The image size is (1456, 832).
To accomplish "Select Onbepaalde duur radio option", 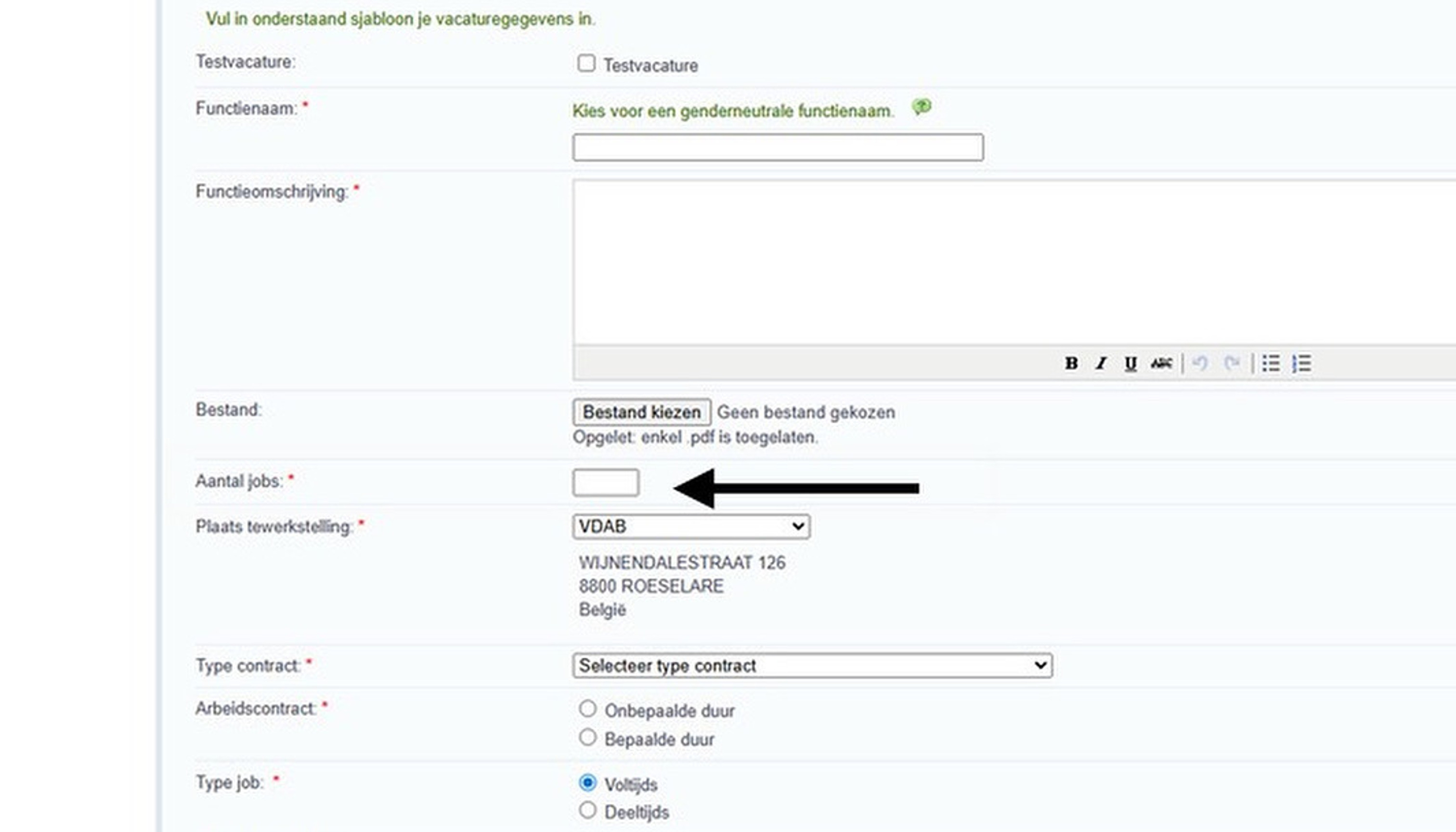I will [587, 709].
